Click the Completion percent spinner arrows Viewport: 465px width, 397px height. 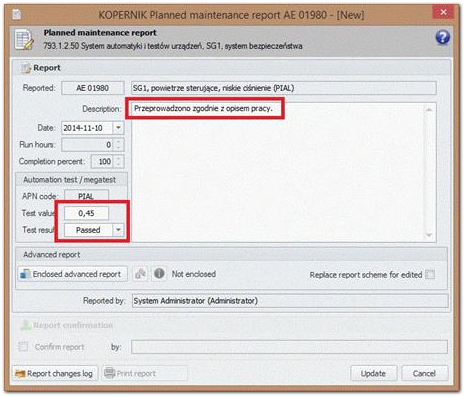click(x=118, y=161)
